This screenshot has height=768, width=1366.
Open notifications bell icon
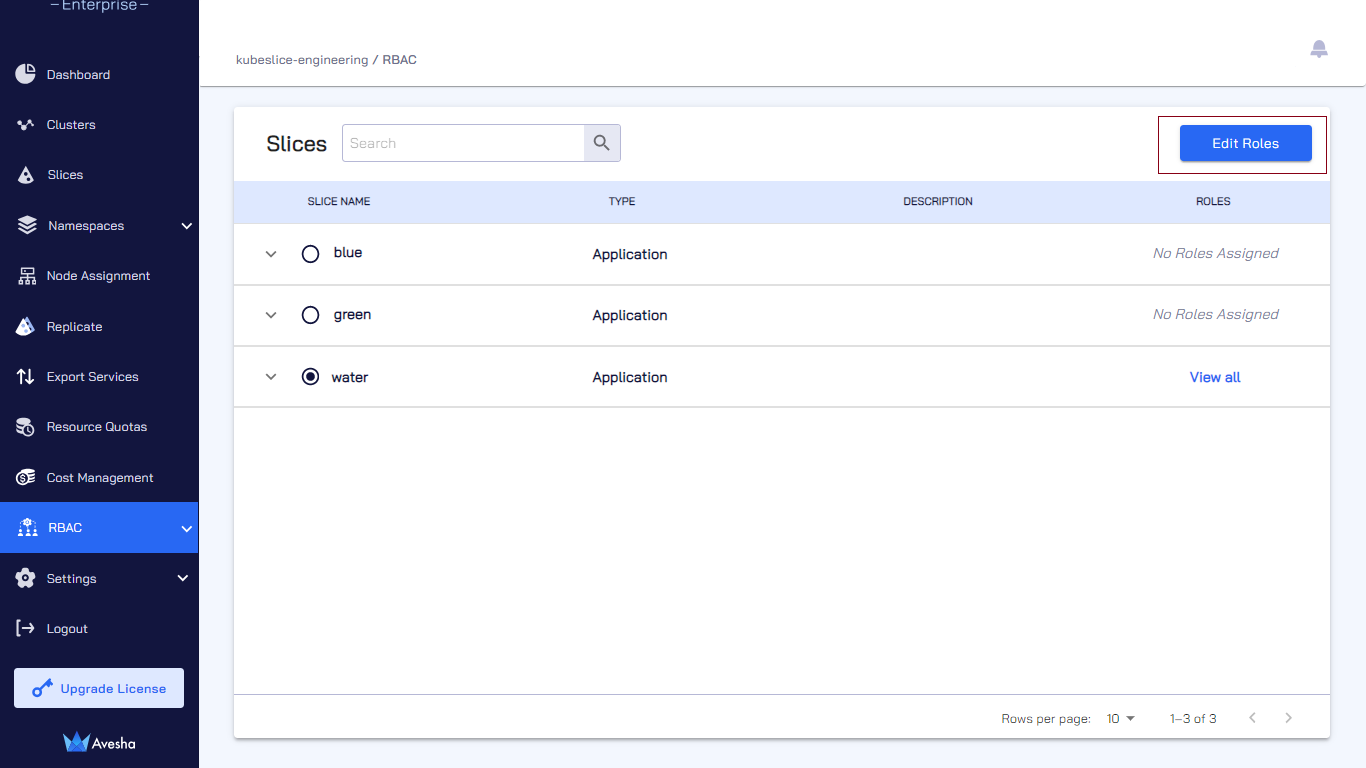coord(1319,49)
